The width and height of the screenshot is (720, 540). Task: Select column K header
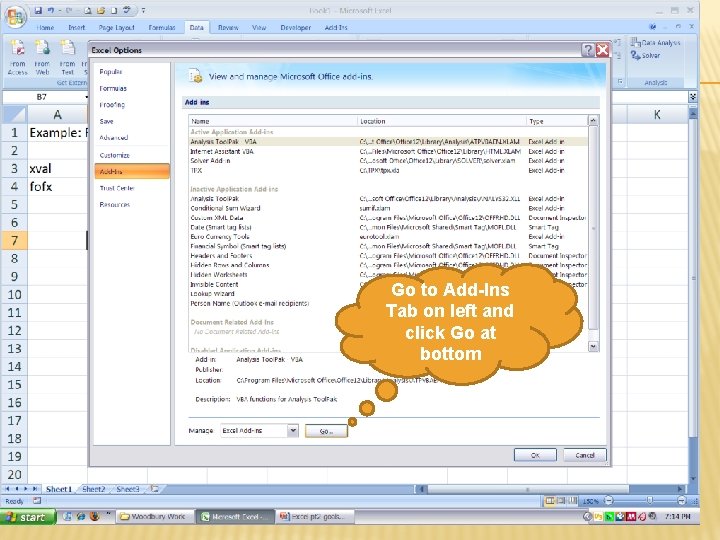pos(657,115)
